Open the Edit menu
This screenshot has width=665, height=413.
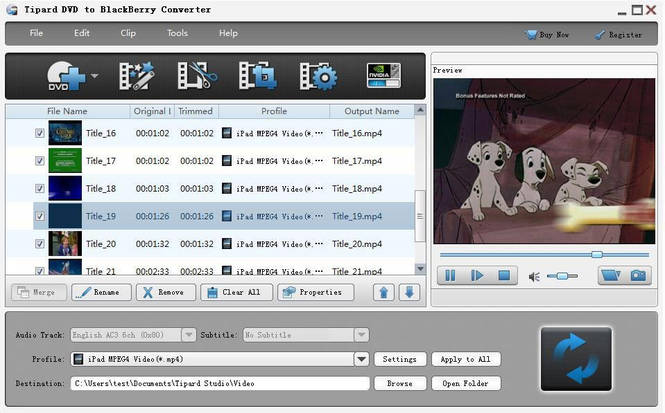pyautogui.click(x=82, y=33)
